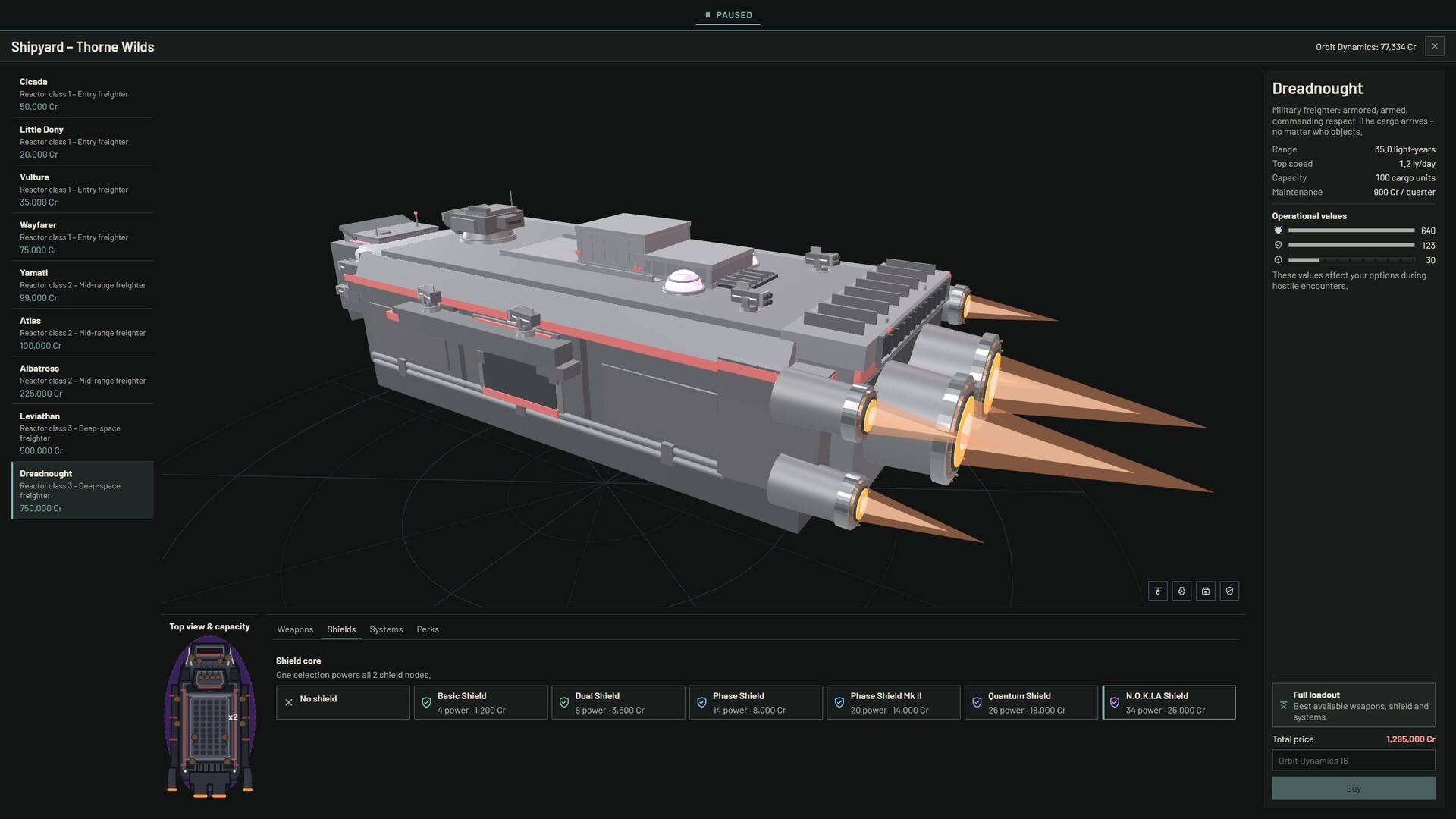This screenshot has height=819, width=1456.
Task: Click the Full loadout upgrade arrows icon
Action: pyautogui.click(x=1283, y=705)
